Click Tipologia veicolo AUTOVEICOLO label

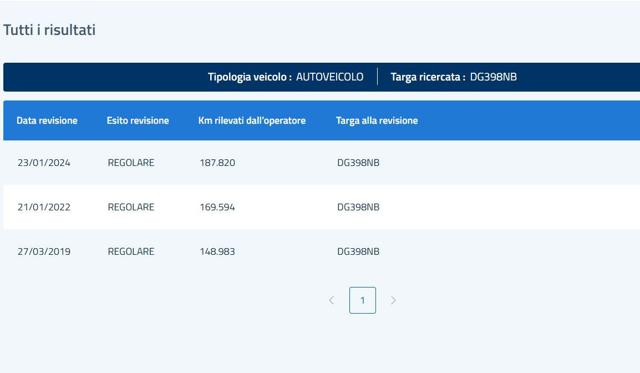click(286, 77)
